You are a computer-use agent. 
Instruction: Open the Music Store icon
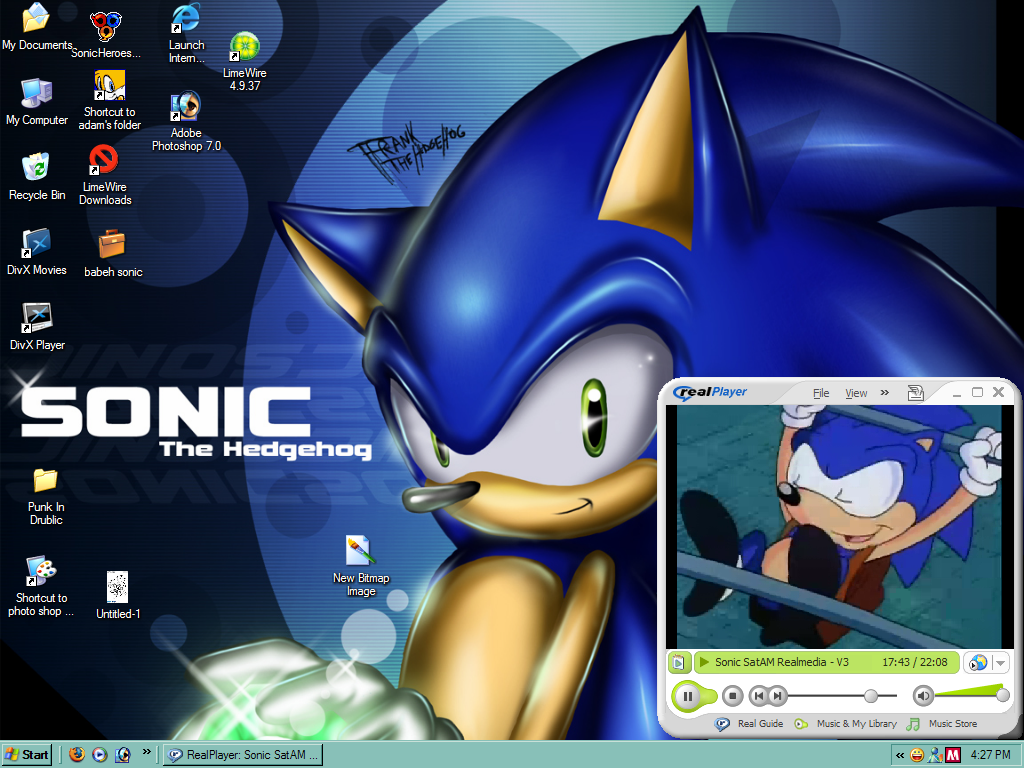click(x=946, y=723)
